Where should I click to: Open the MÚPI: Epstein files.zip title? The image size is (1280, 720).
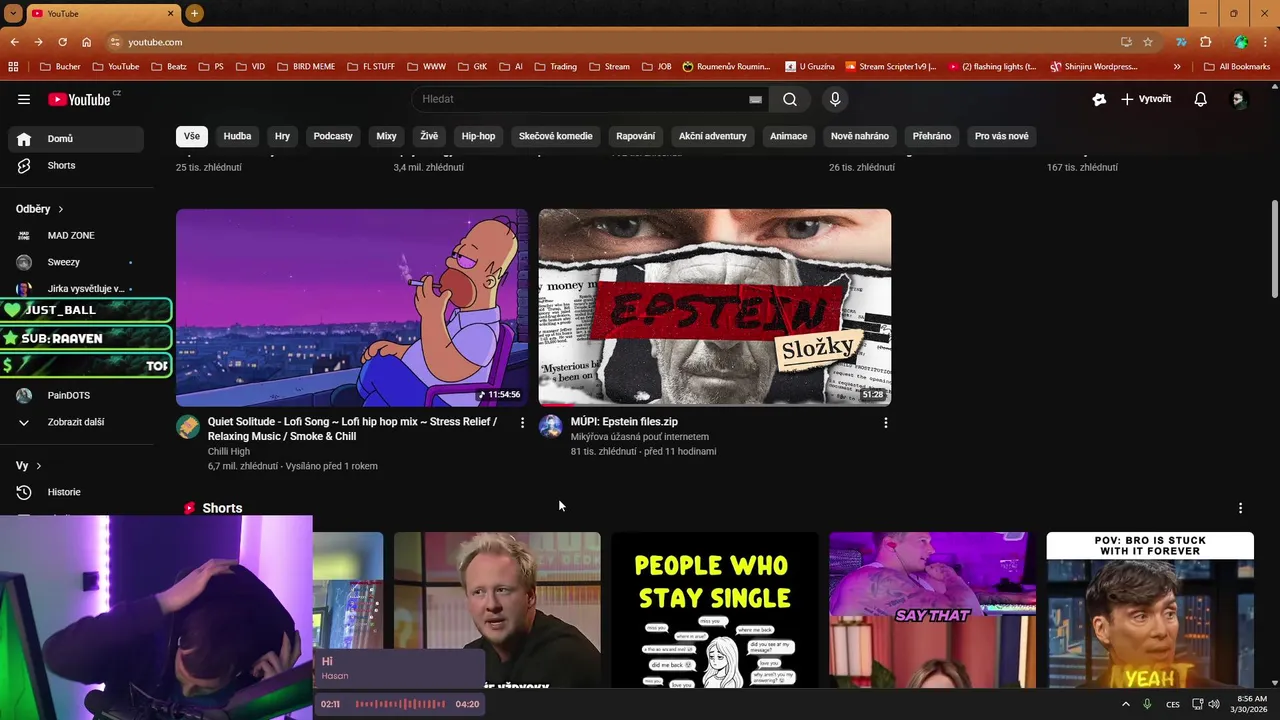624,422
